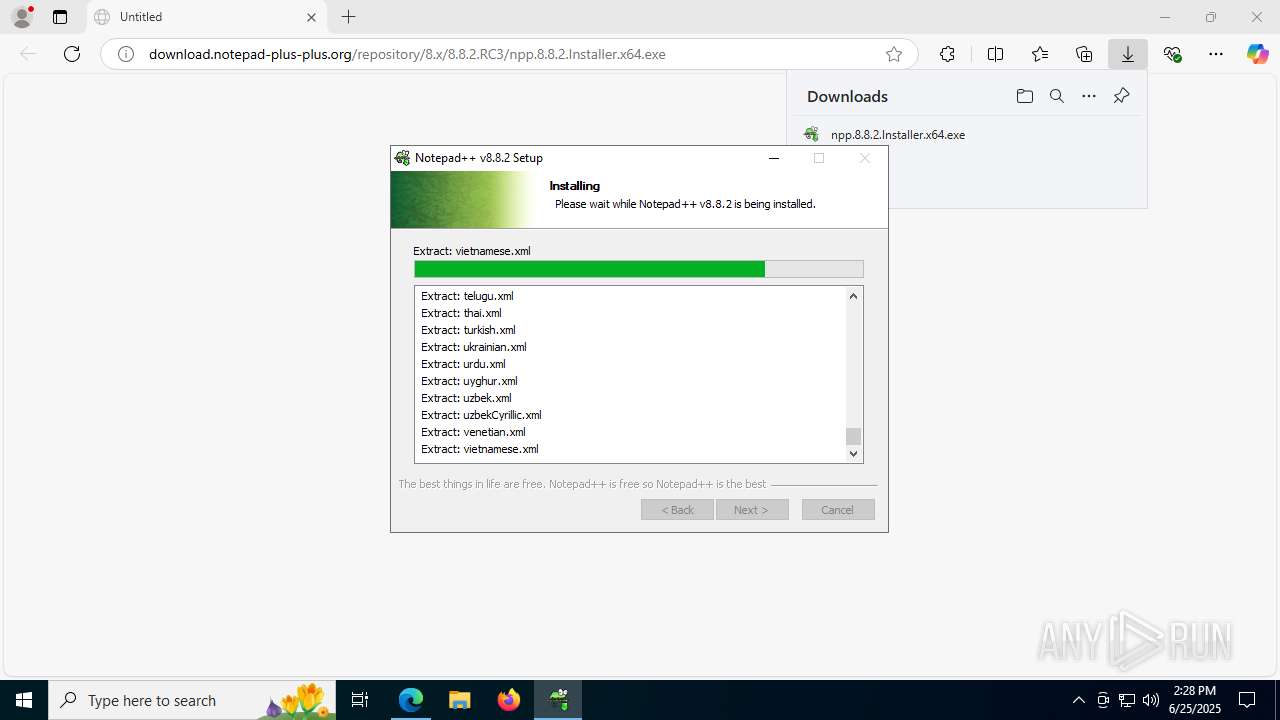Image resolution: width=1280 pixels, height=720 pixels.
Task: Launch Microsoft Edge from taskbar
Action: [411, 700]
